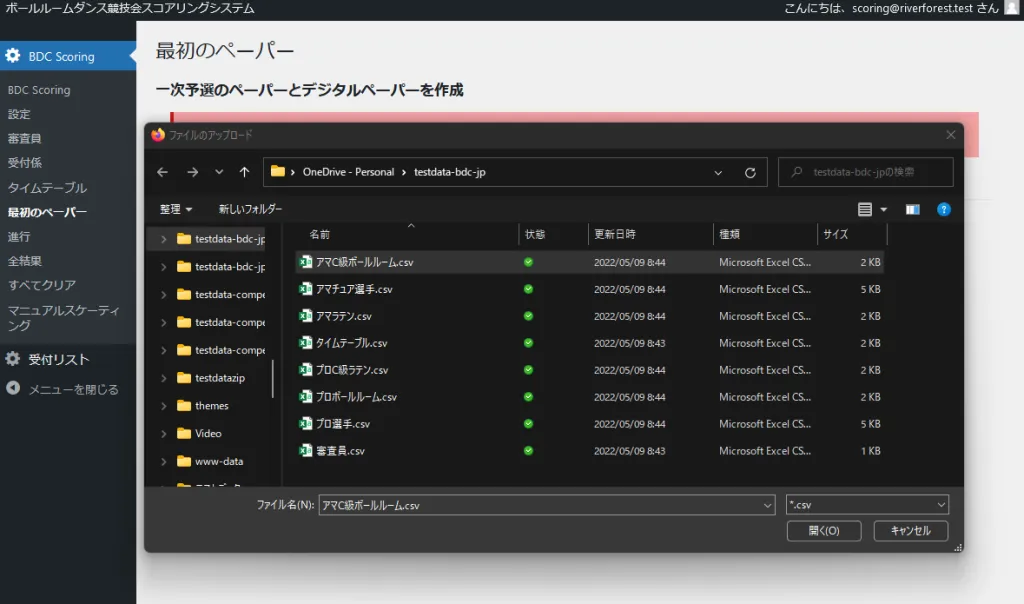1024x604 pixels.
Task: Click the キャンセル button
Action: tap(910, 530)
